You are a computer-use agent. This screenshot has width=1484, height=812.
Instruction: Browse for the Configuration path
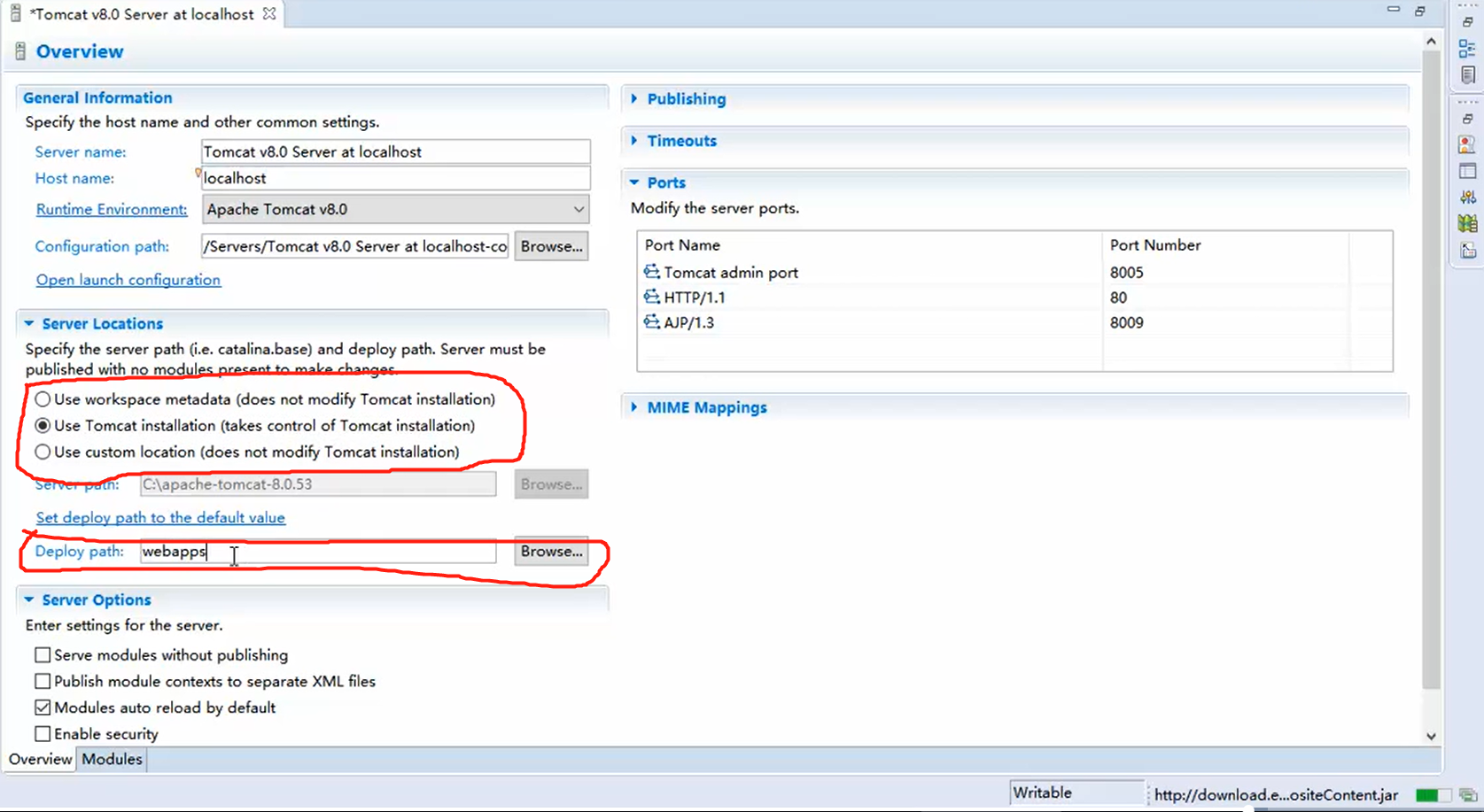click(551, 246)
